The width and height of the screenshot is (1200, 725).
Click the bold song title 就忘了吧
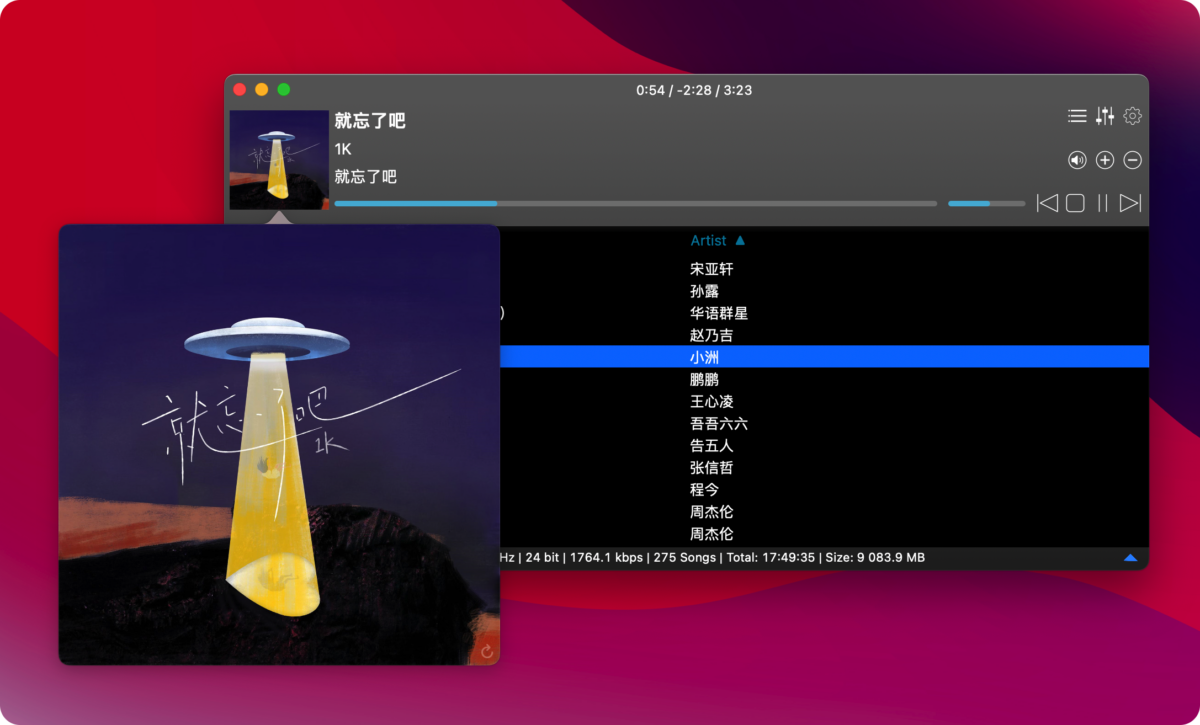[370, 121]
